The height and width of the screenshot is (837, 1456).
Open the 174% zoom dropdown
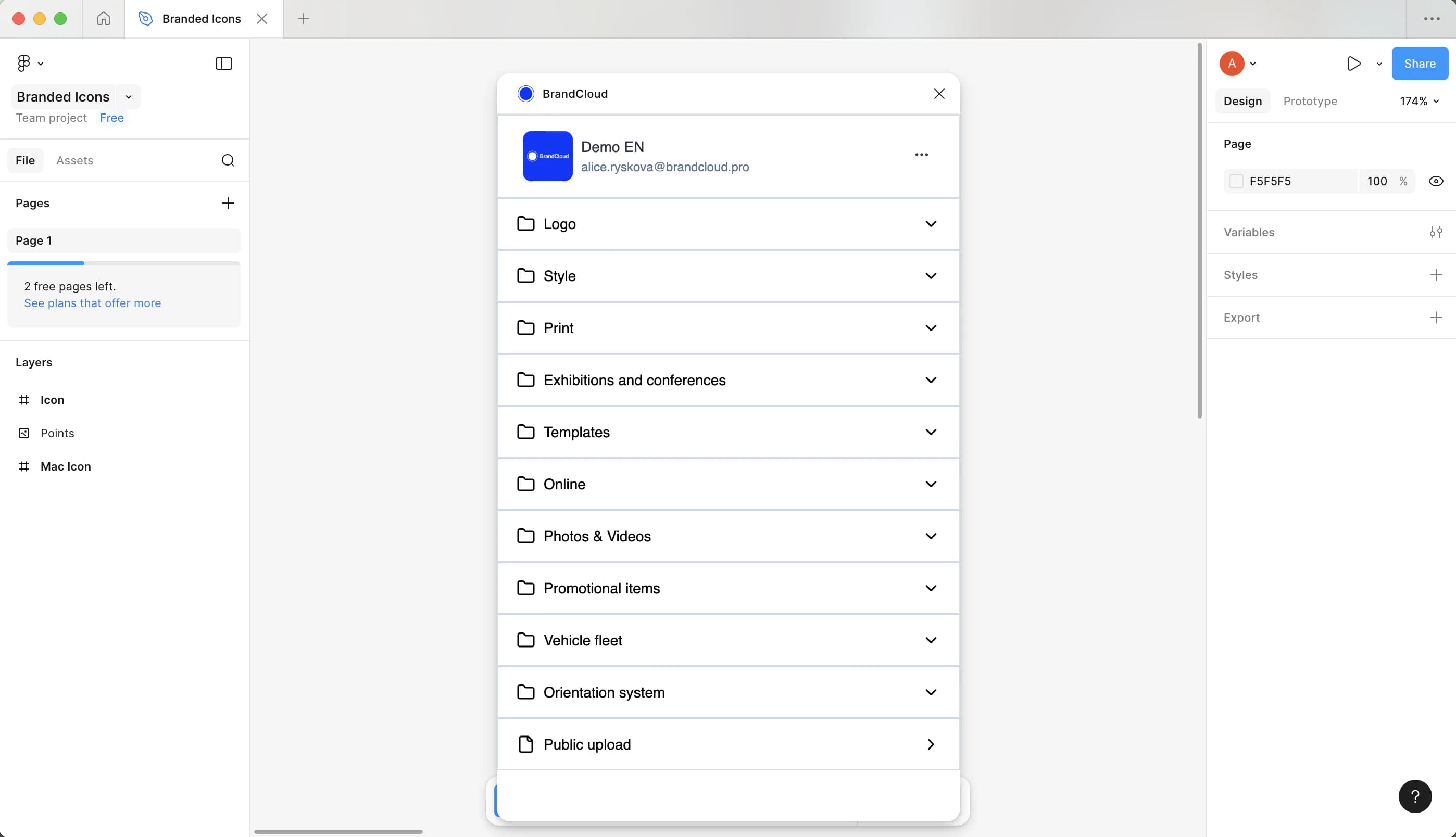click(x=1419, y=101)
